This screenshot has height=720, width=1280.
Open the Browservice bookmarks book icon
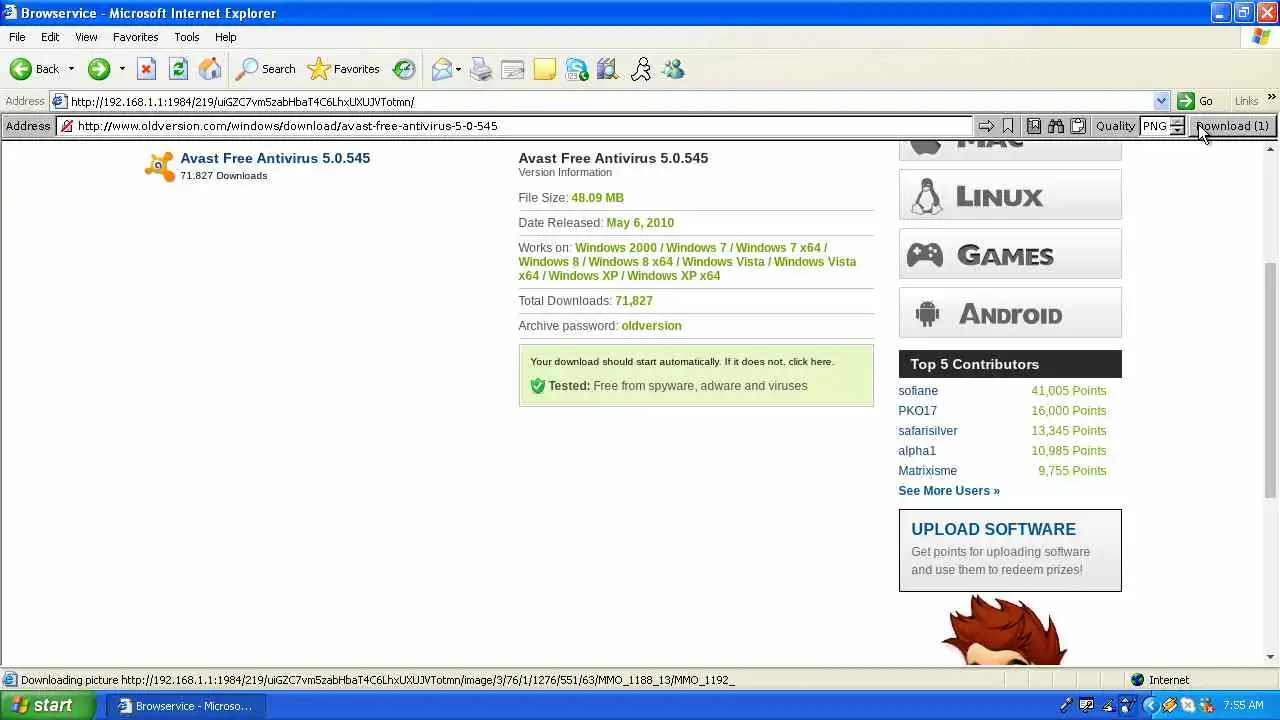click(1034, 126)
